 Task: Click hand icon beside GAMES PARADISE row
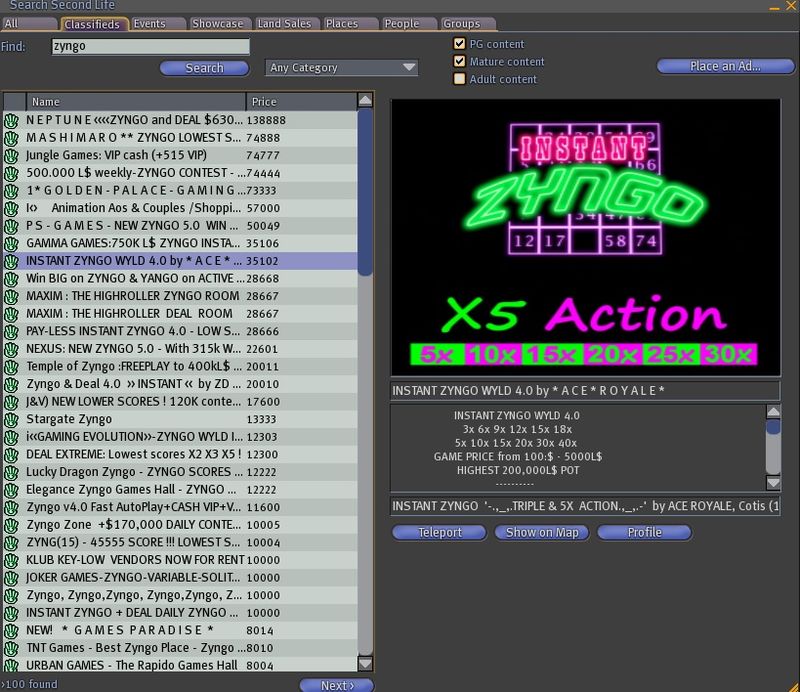11,631
